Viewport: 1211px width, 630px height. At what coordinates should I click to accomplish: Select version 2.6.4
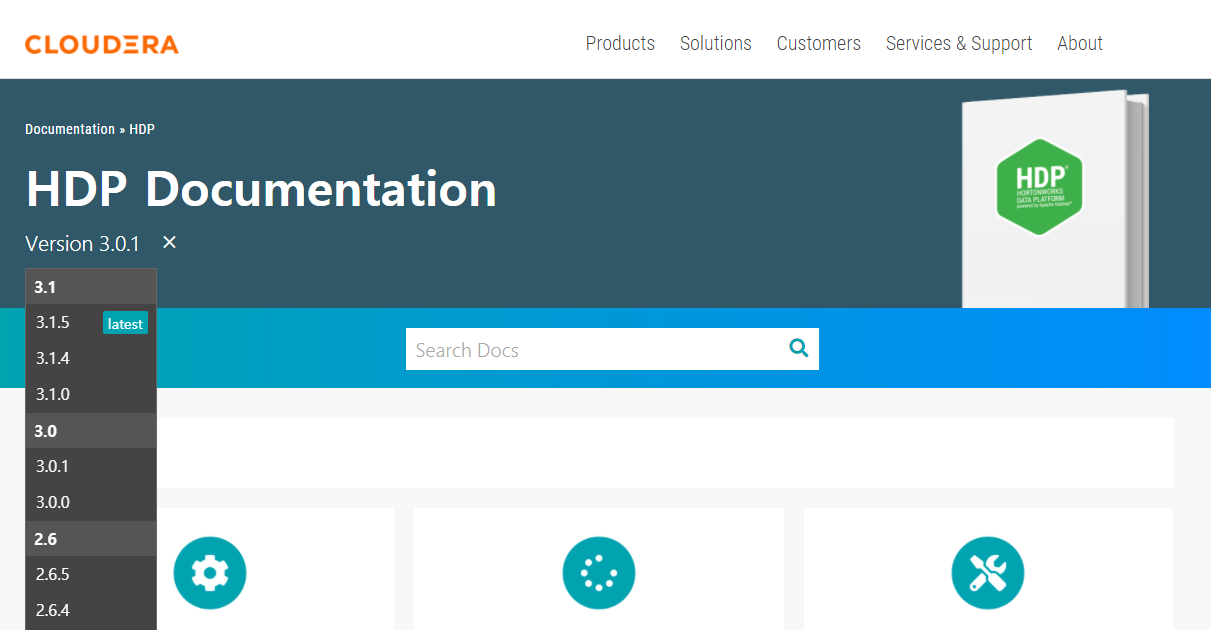click(91, 610)
